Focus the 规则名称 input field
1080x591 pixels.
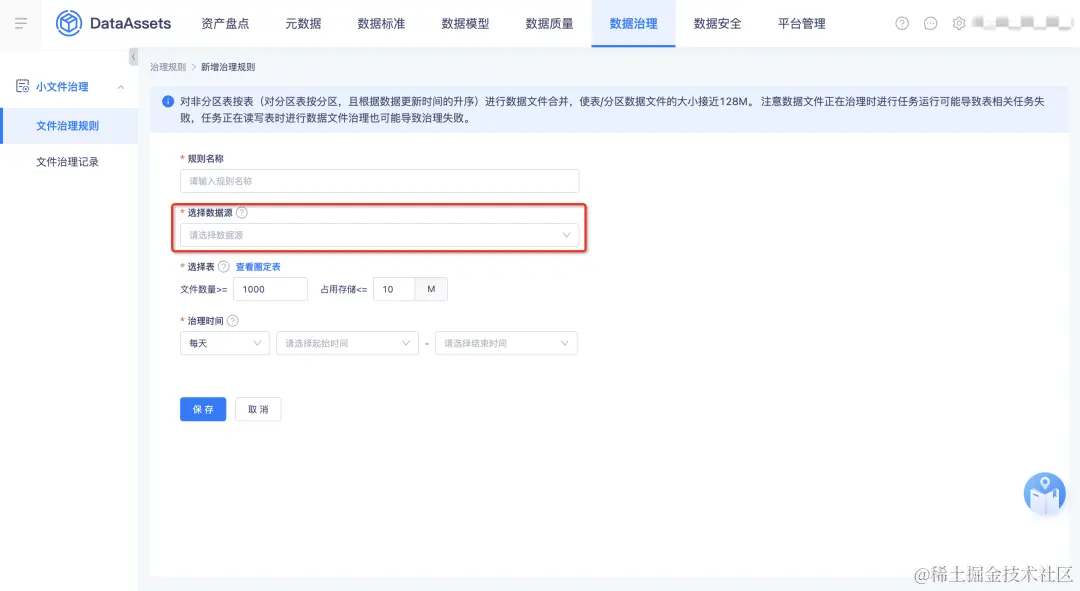point(380,181)
